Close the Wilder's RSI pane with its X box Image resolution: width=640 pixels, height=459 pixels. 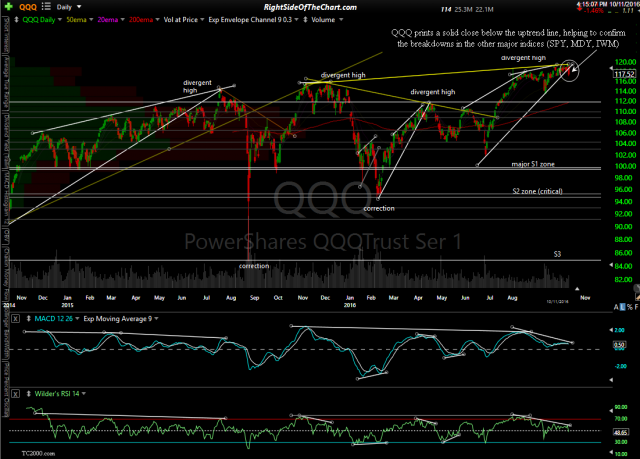click(x=15, y=394)
